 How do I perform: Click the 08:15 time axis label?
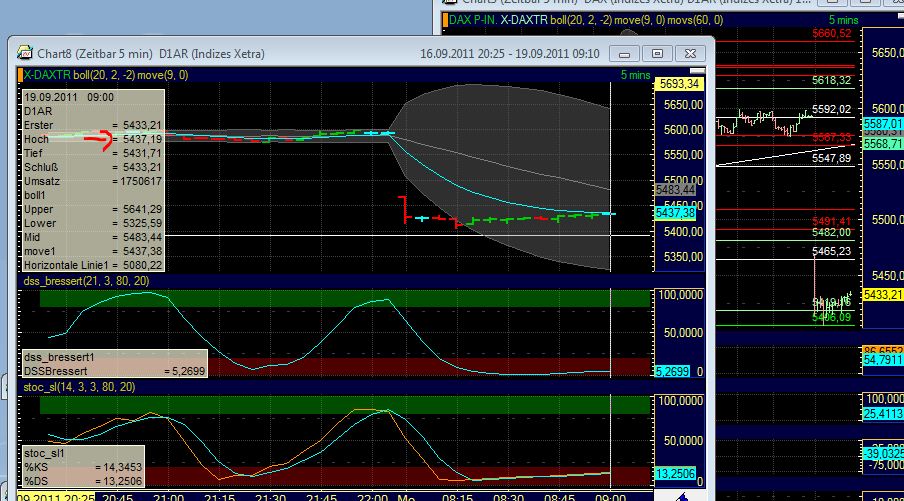pos(457,497)
